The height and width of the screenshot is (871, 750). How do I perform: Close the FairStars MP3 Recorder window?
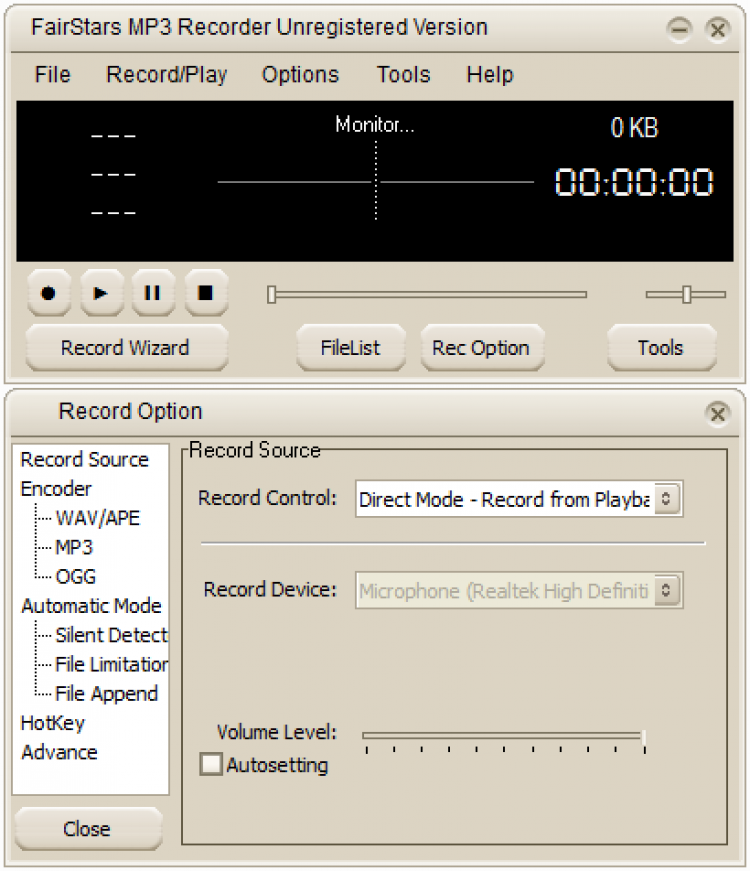[718, 29]
